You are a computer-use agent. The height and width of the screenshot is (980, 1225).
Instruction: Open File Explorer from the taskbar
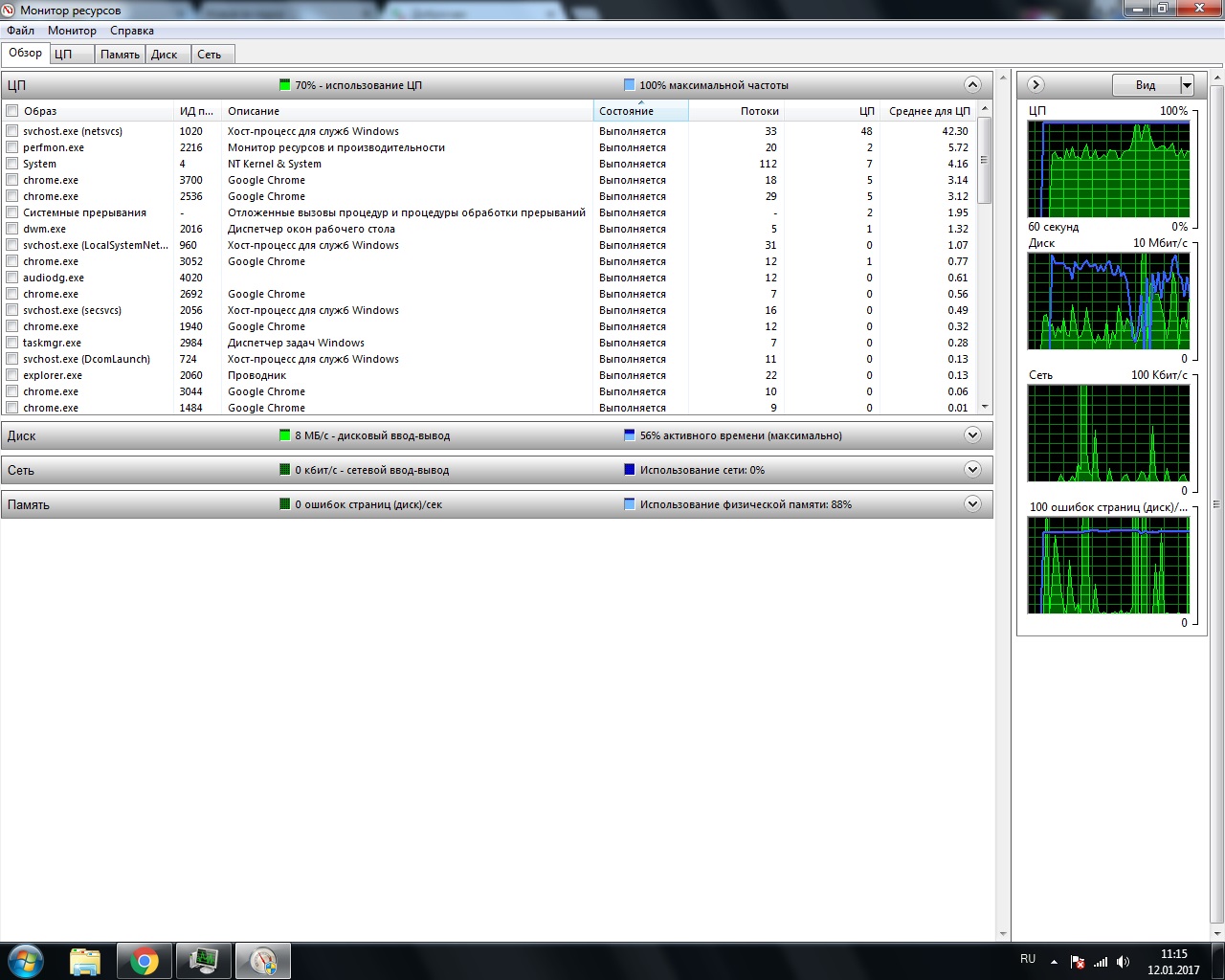coord(85,961)
